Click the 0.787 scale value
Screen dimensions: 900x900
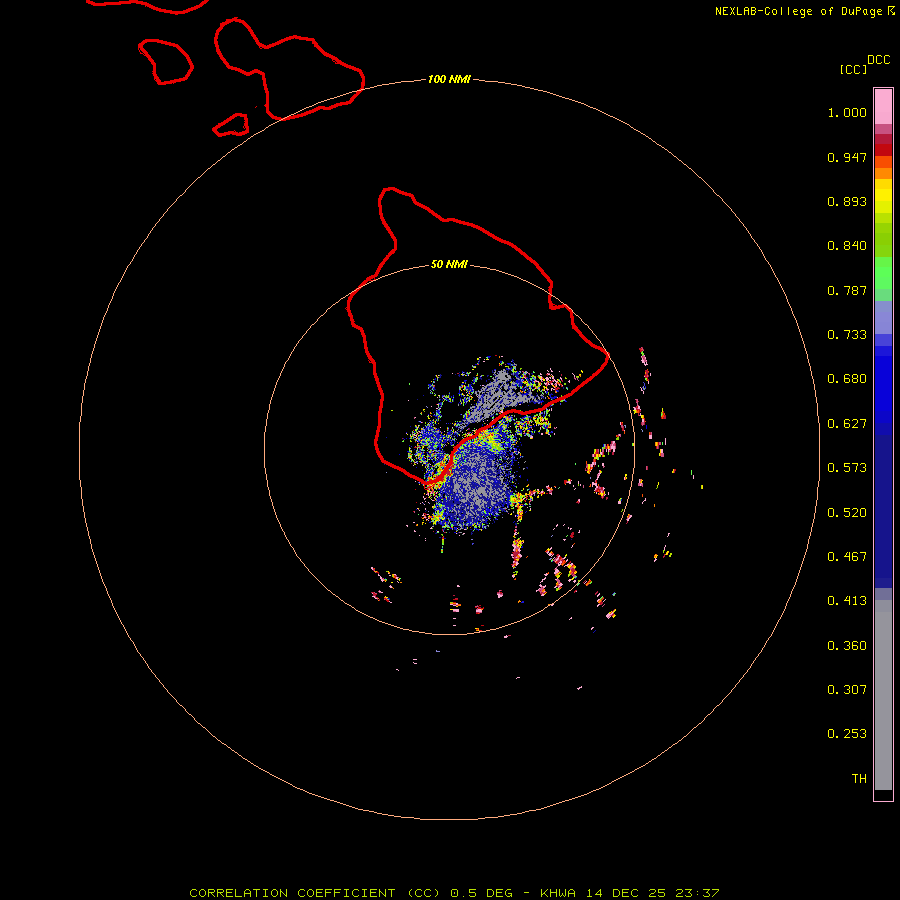coord(847,290)
